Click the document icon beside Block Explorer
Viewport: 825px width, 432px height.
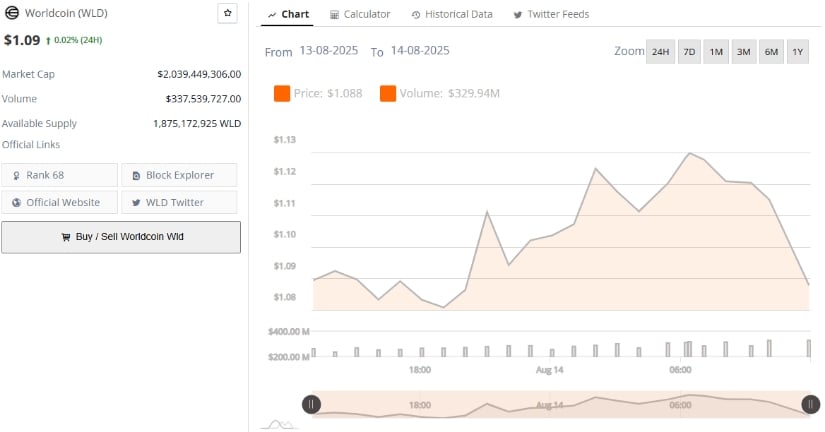pos(136,176)
